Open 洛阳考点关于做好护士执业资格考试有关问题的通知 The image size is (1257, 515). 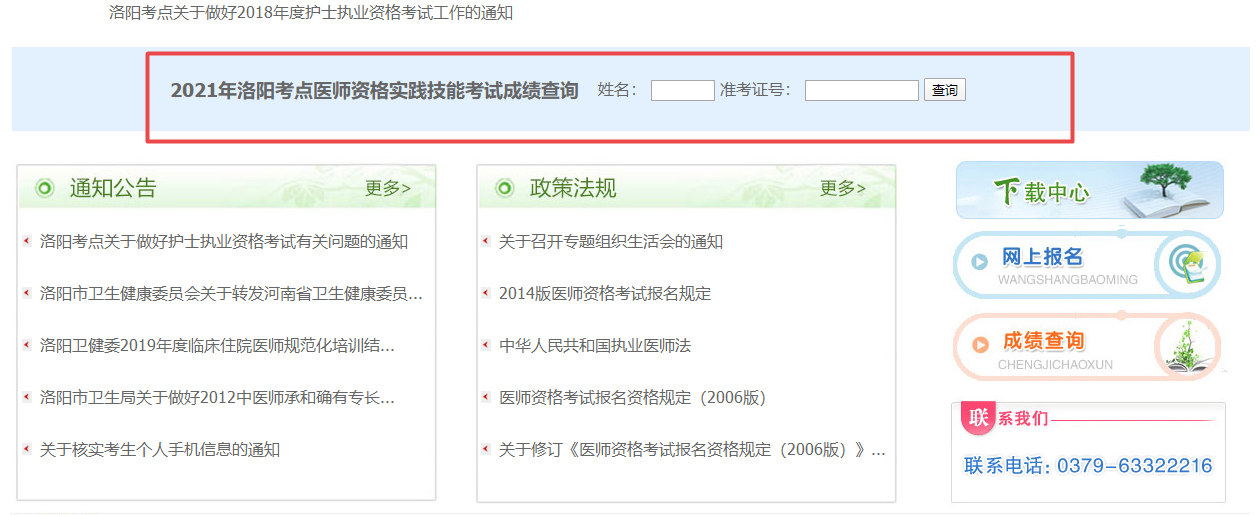(x=224, y=242)
